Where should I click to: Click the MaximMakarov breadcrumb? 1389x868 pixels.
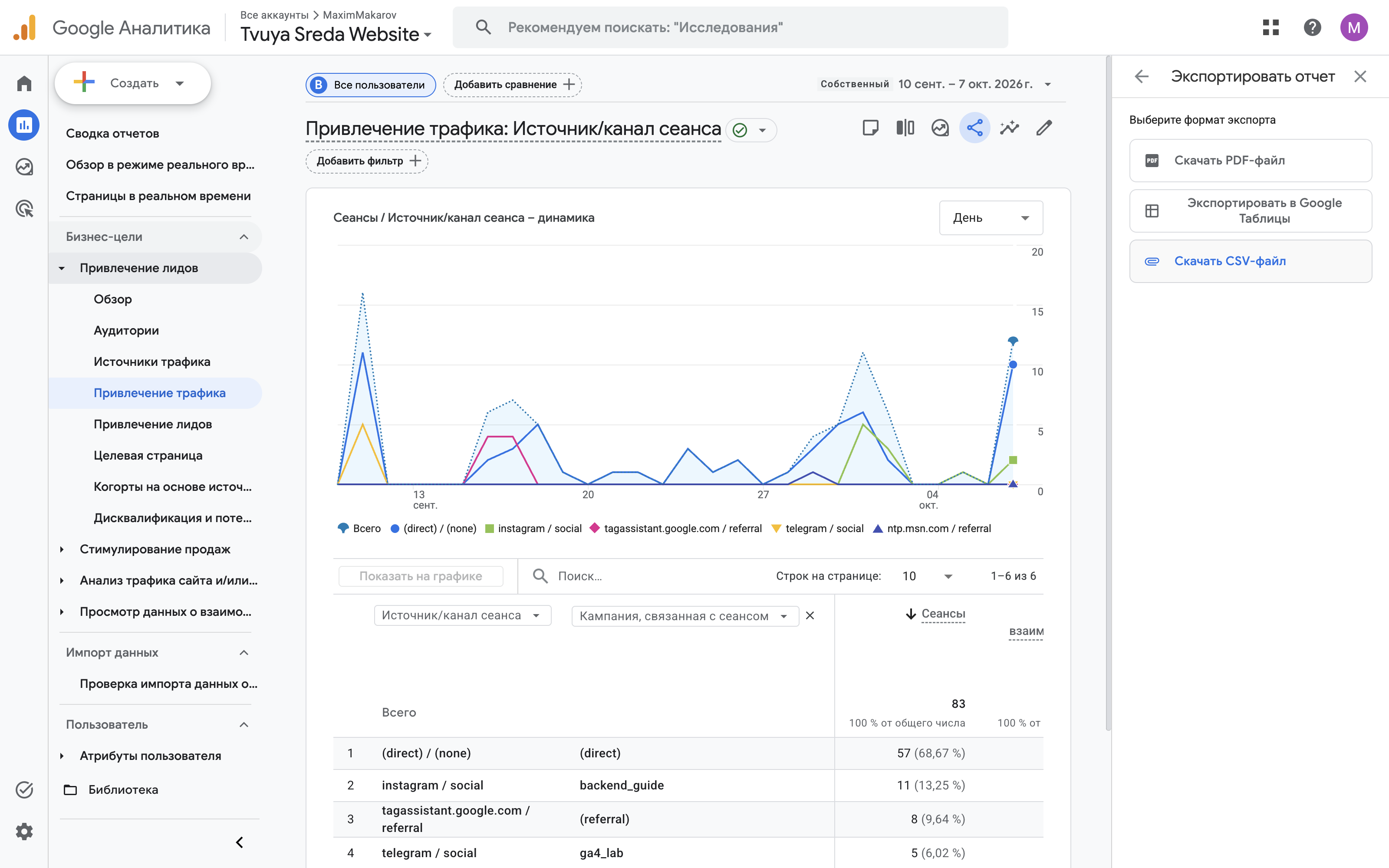coord(359,15)
